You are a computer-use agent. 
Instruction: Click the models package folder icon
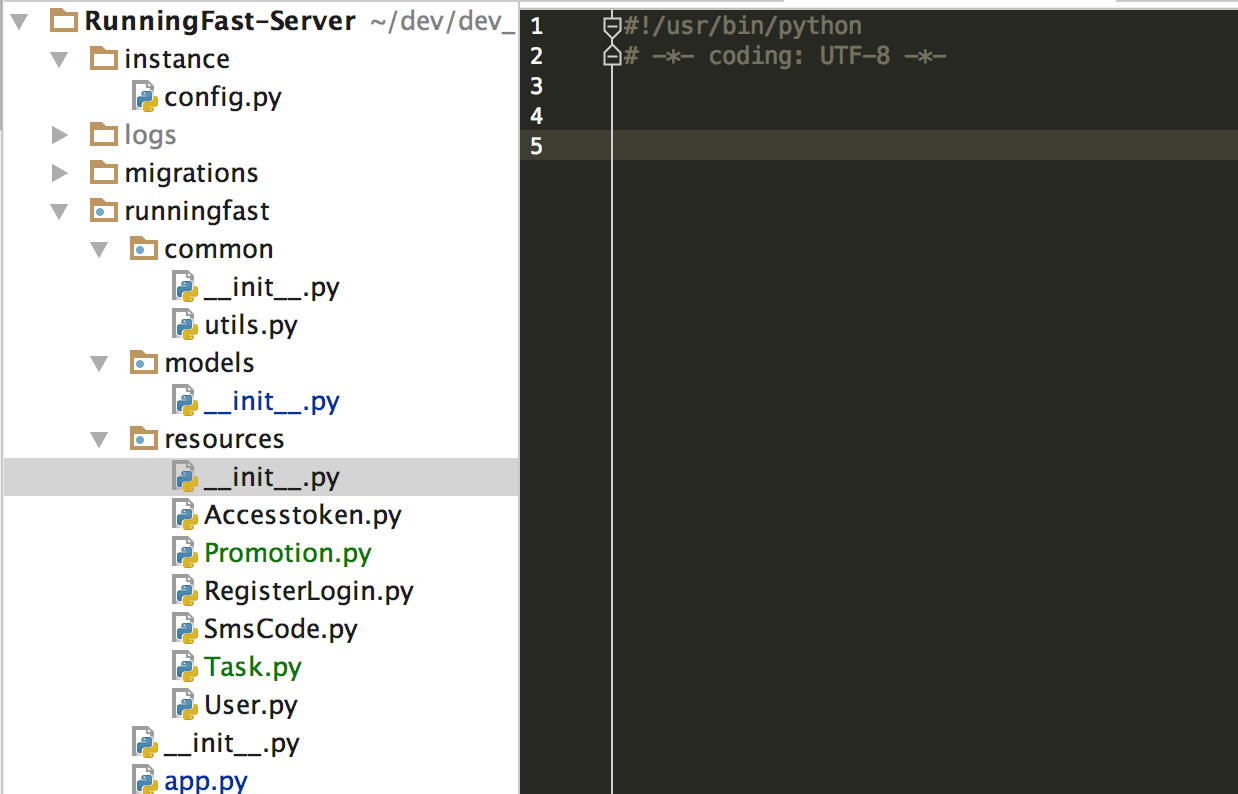point(145,363)
